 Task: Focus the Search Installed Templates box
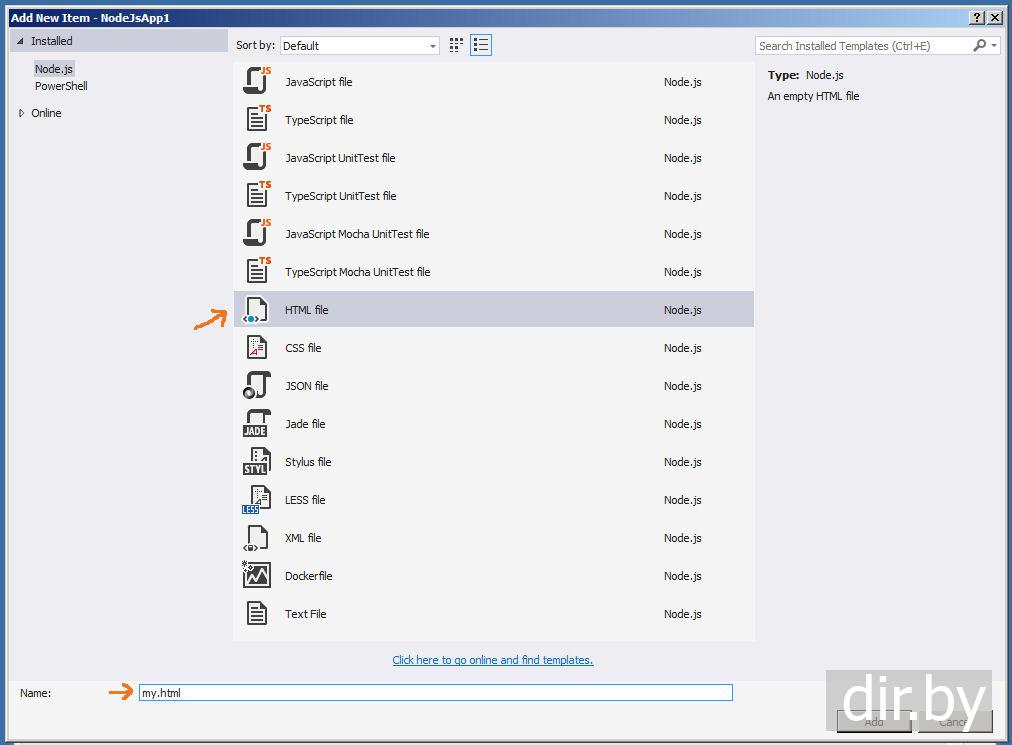coord(864,46)
